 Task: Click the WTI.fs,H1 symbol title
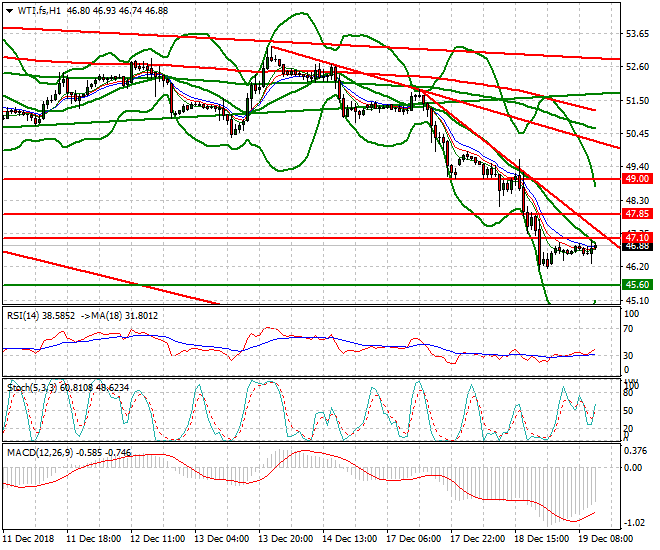point(39,11)
